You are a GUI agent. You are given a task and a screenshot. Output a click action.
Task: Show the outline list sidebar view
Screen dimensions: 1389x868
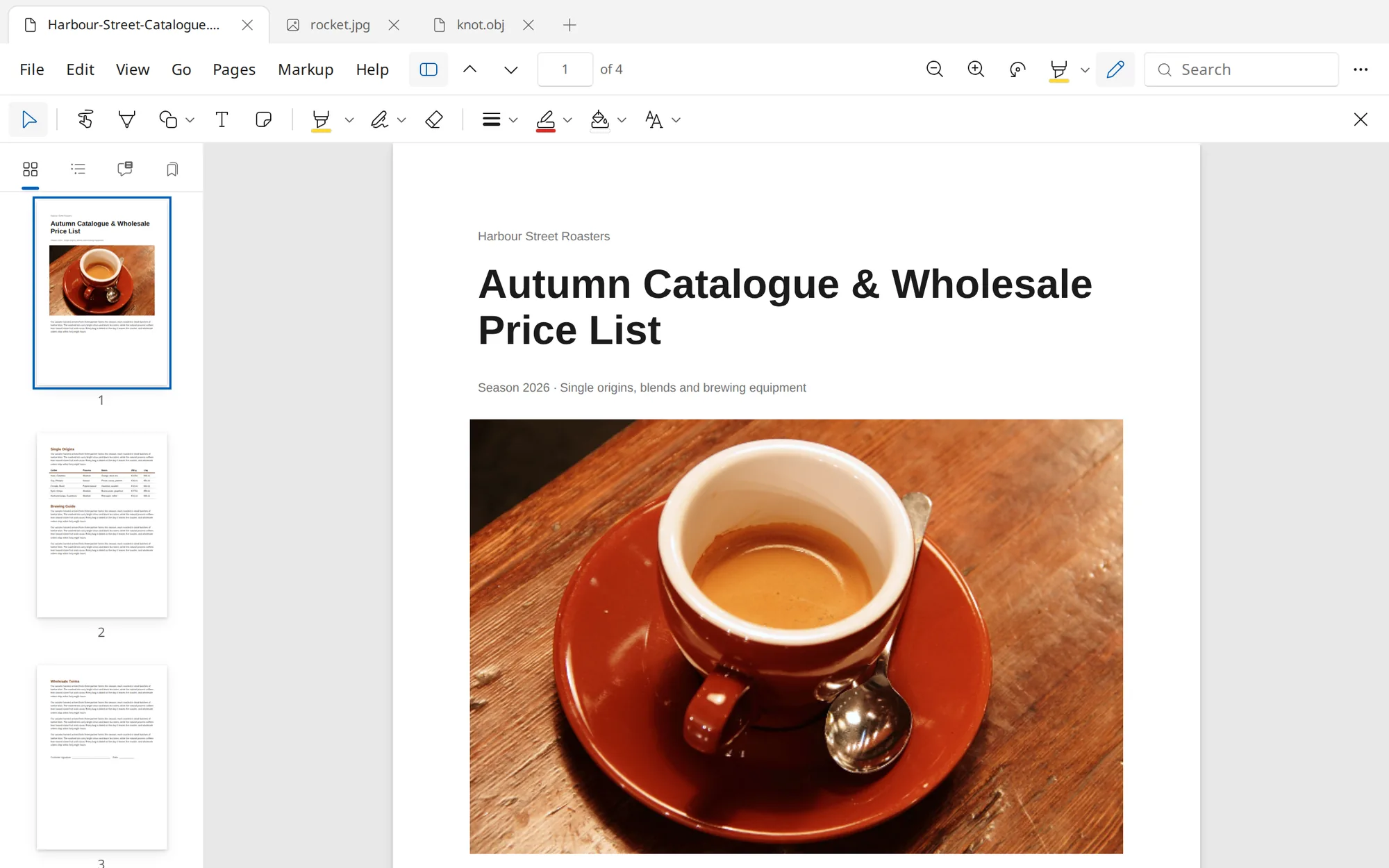tap(78, 169)
